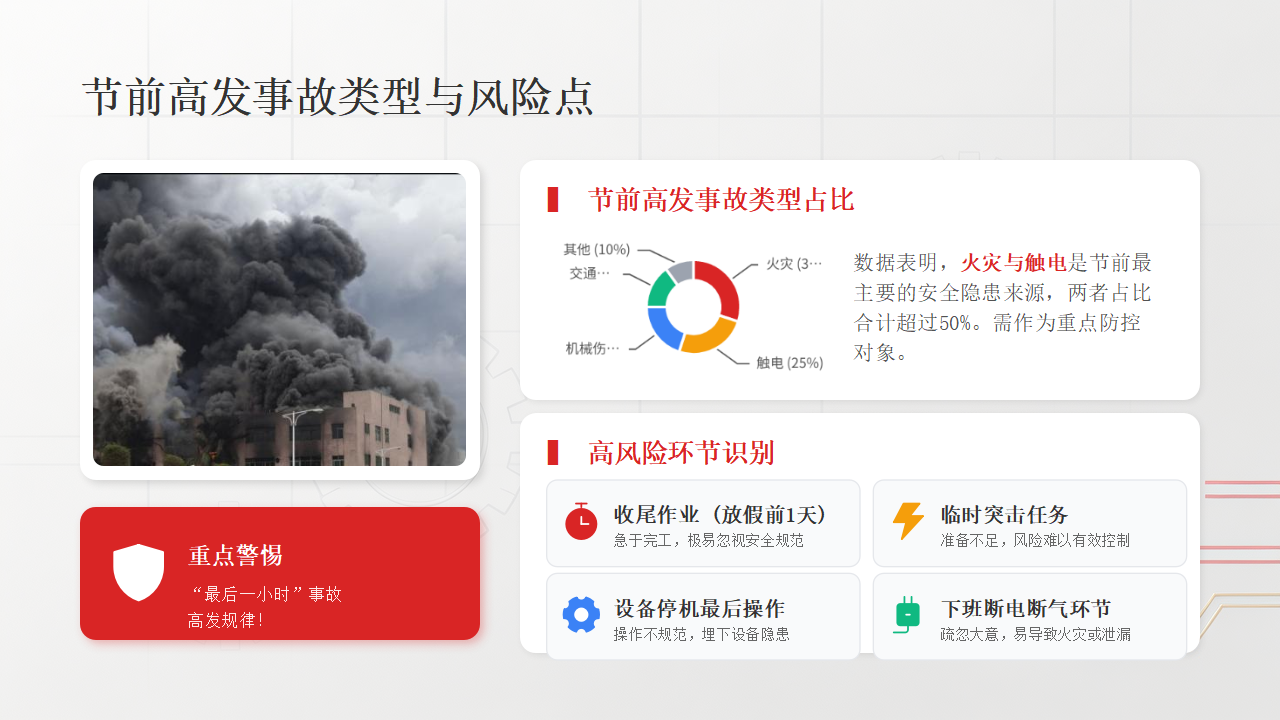Click the green power plug icon
This screenshot has height=720, width=1280.
[x=907, y=614]
